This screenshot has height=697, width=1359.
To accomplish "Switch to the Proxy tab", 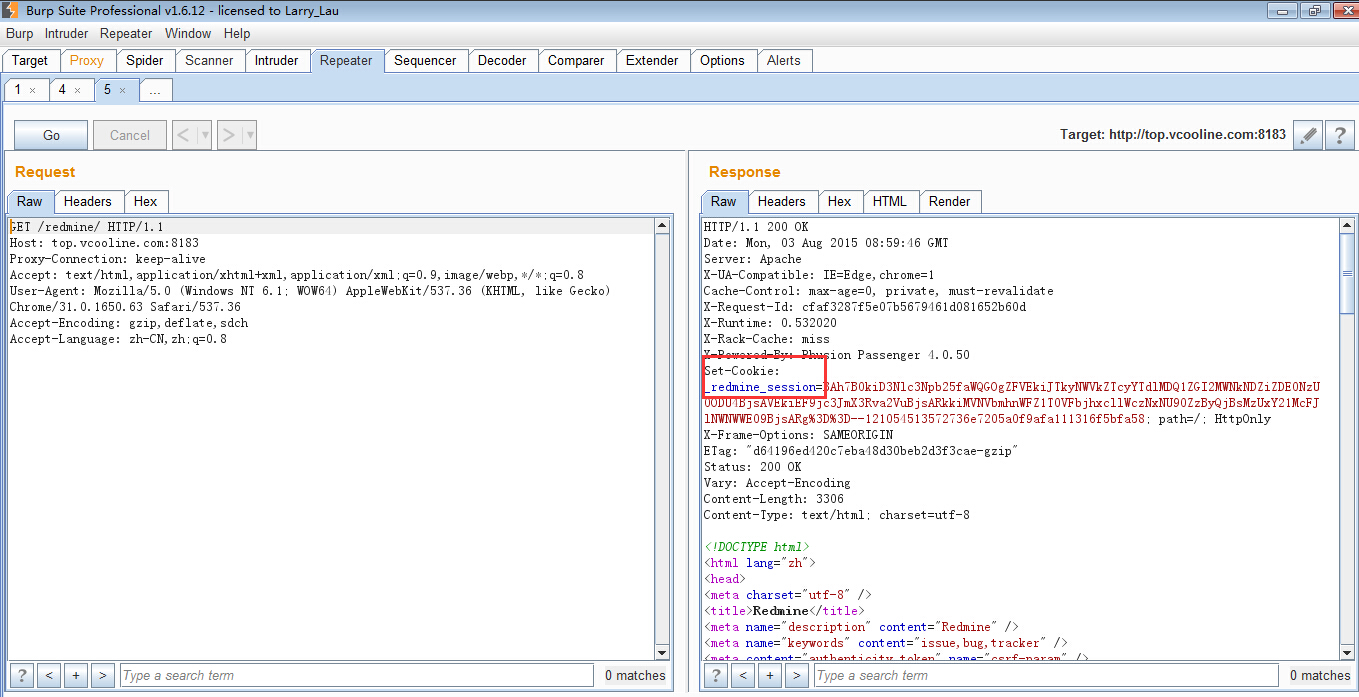I will (87, 60).
